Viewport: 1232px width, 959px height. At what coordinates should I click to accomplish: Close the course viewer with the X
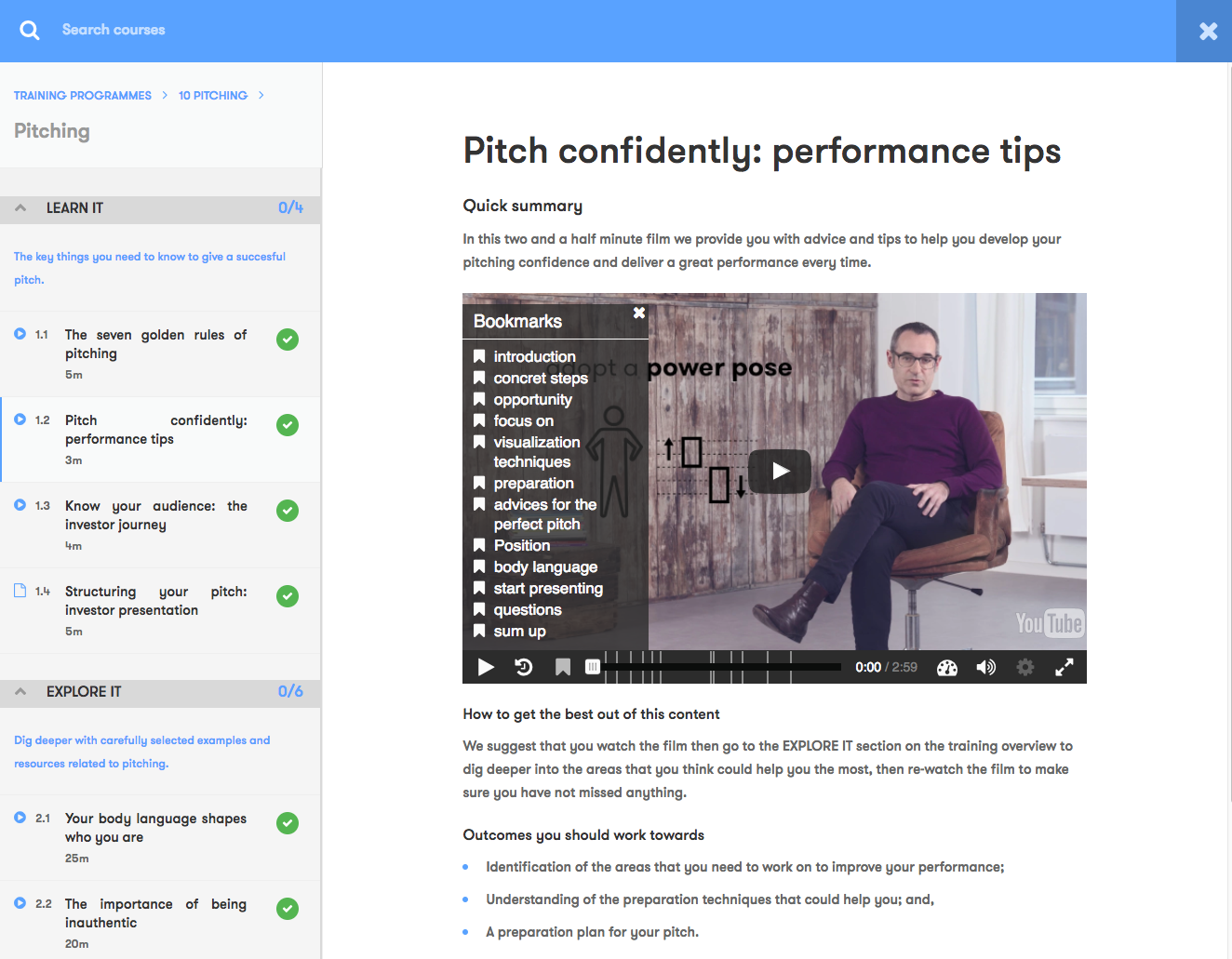[x=1208, y=32]
